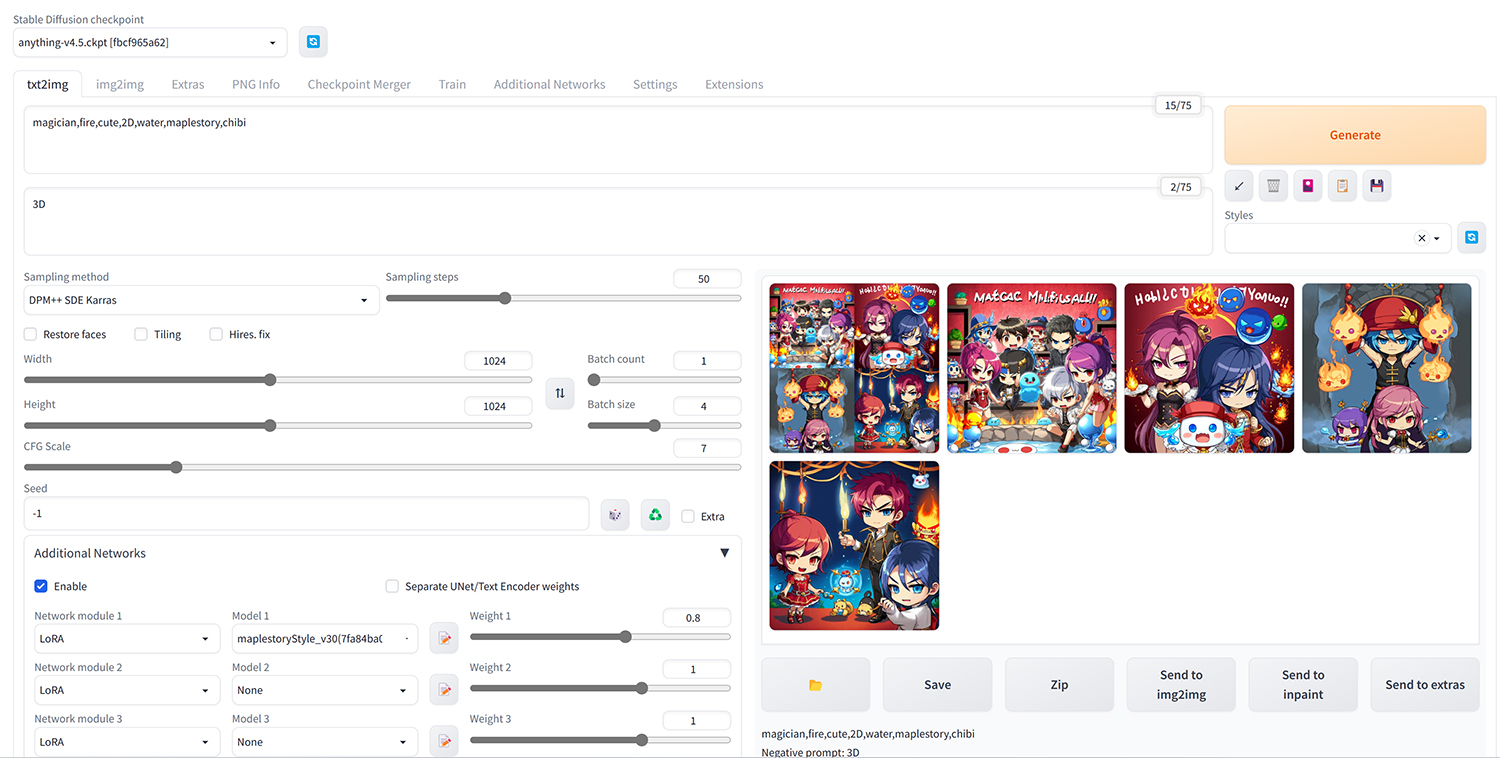
Task: Open Model 1 metadata editor icon
Action: (x=444, y=638)
